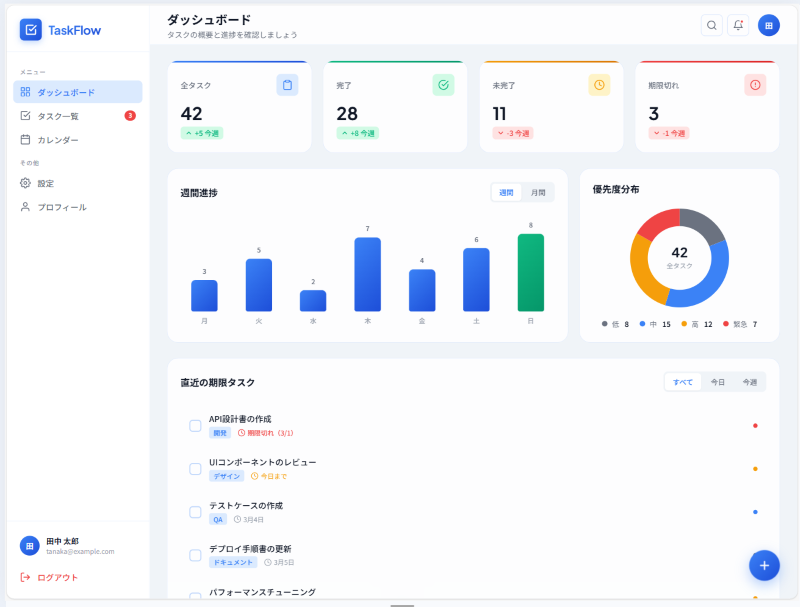Click the +8 今週 badge
The width and height of the screenshot is (800, 607).
[x=358, y=133]
